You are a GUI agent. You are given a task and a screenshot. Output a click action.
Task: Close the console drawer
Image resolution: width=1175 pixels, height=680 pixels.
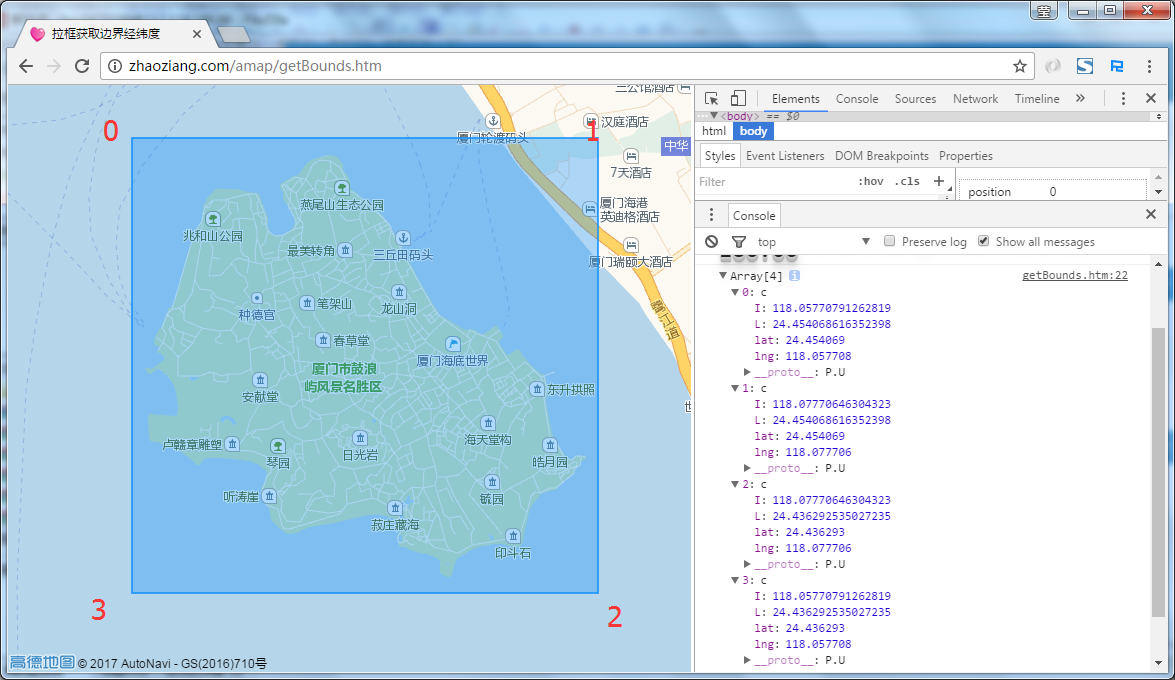[x=1150, y=215]
